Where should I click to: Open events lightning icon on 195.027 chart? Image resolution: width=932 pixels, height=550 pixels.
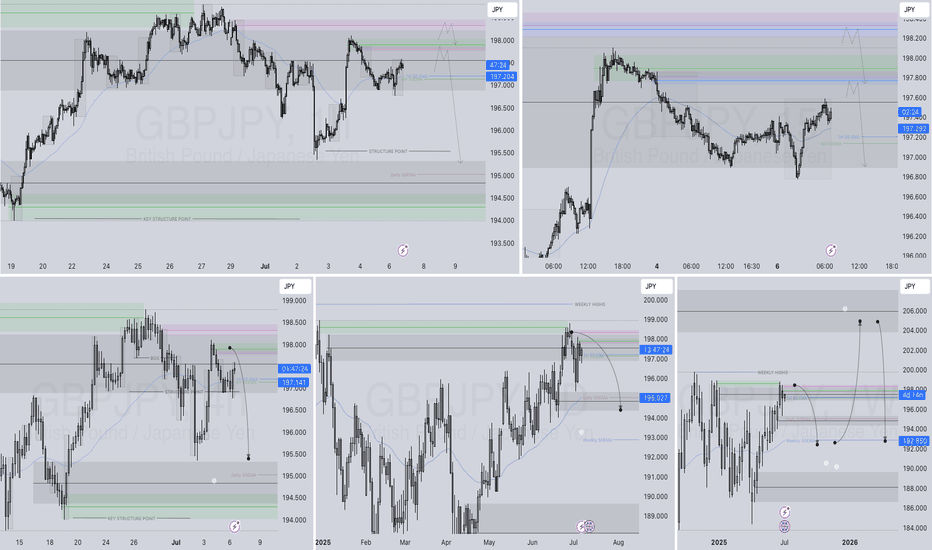[581, 526]
